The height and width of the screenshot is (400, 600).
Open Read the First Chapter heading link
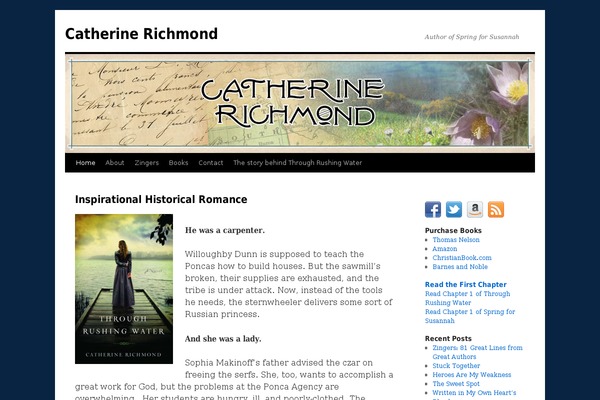(x=466, y=284)
